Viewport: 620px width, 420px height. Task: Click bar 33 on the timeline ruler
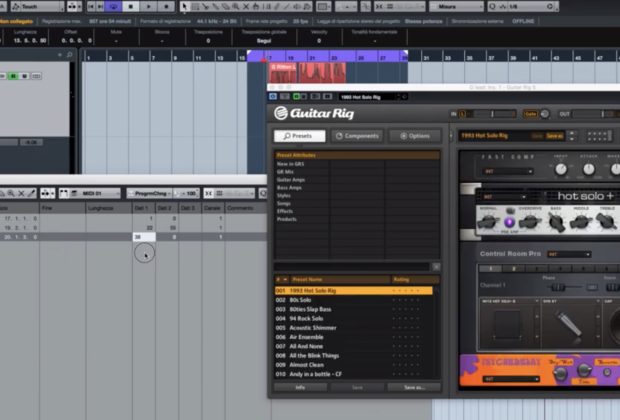[448, 57]
